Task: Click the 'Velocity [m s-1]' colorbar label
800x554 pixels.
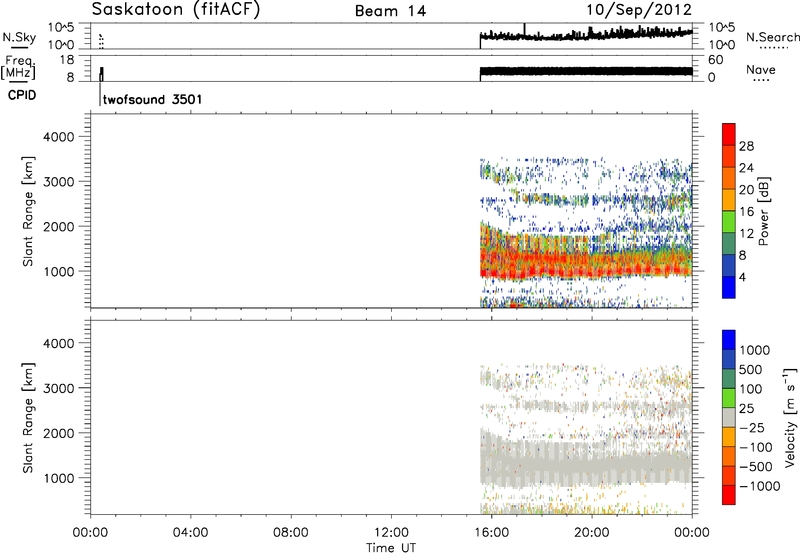Action: point(790,417)
